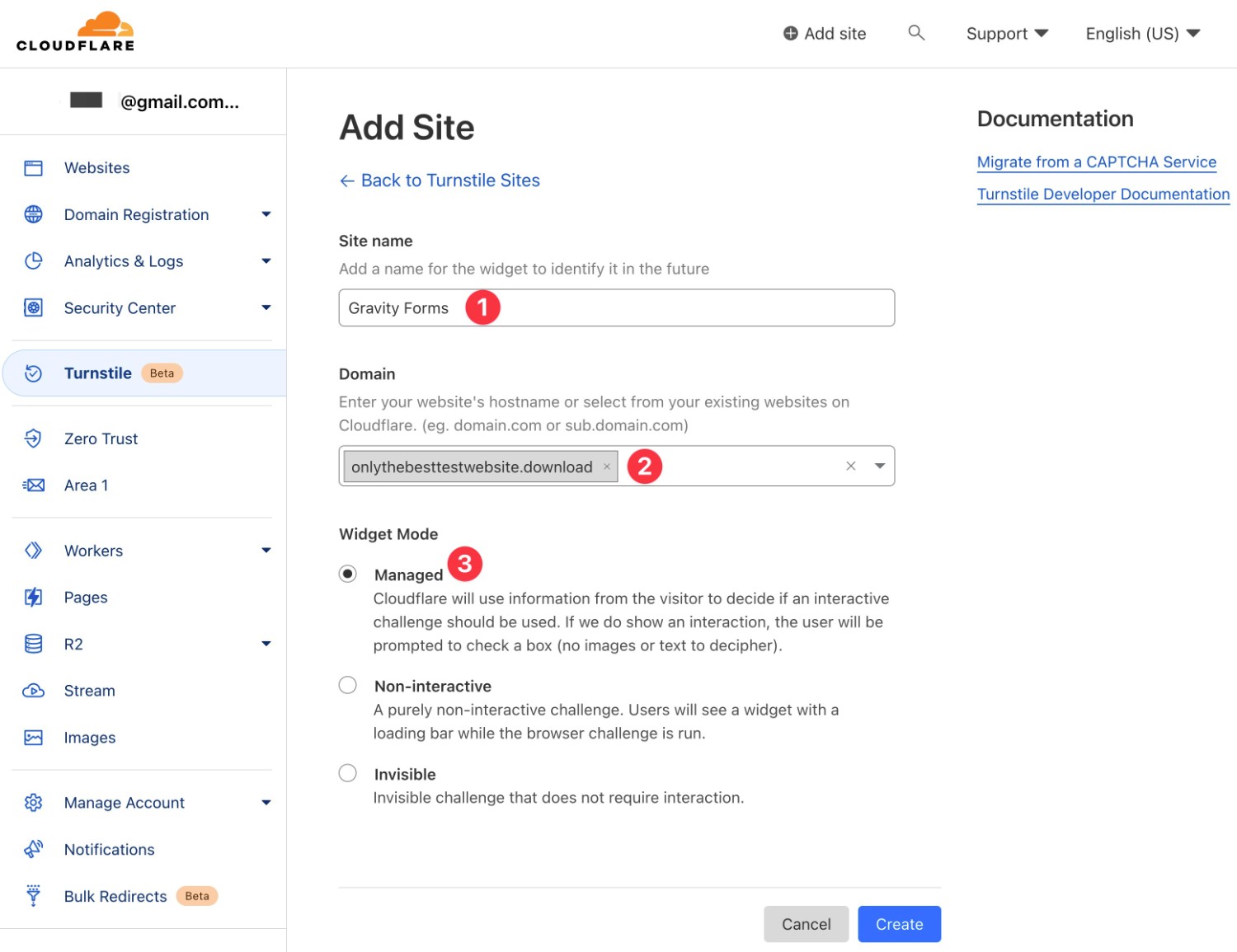Open search with the magnifier icon
This screenshot has width=1237, height=952.
coord(916,33)
